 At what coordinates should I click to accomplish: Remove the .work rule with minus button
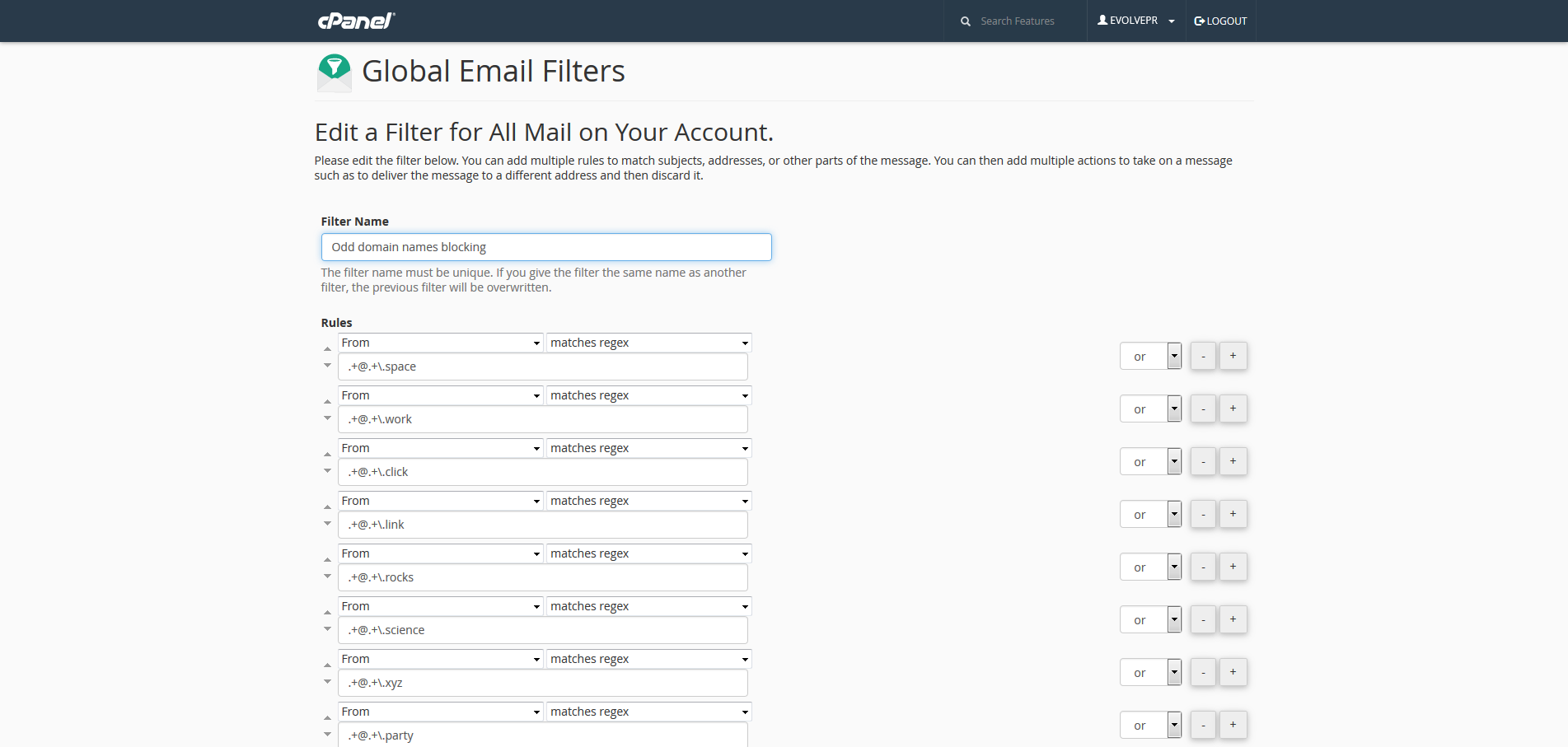[x=1203, y=409]
